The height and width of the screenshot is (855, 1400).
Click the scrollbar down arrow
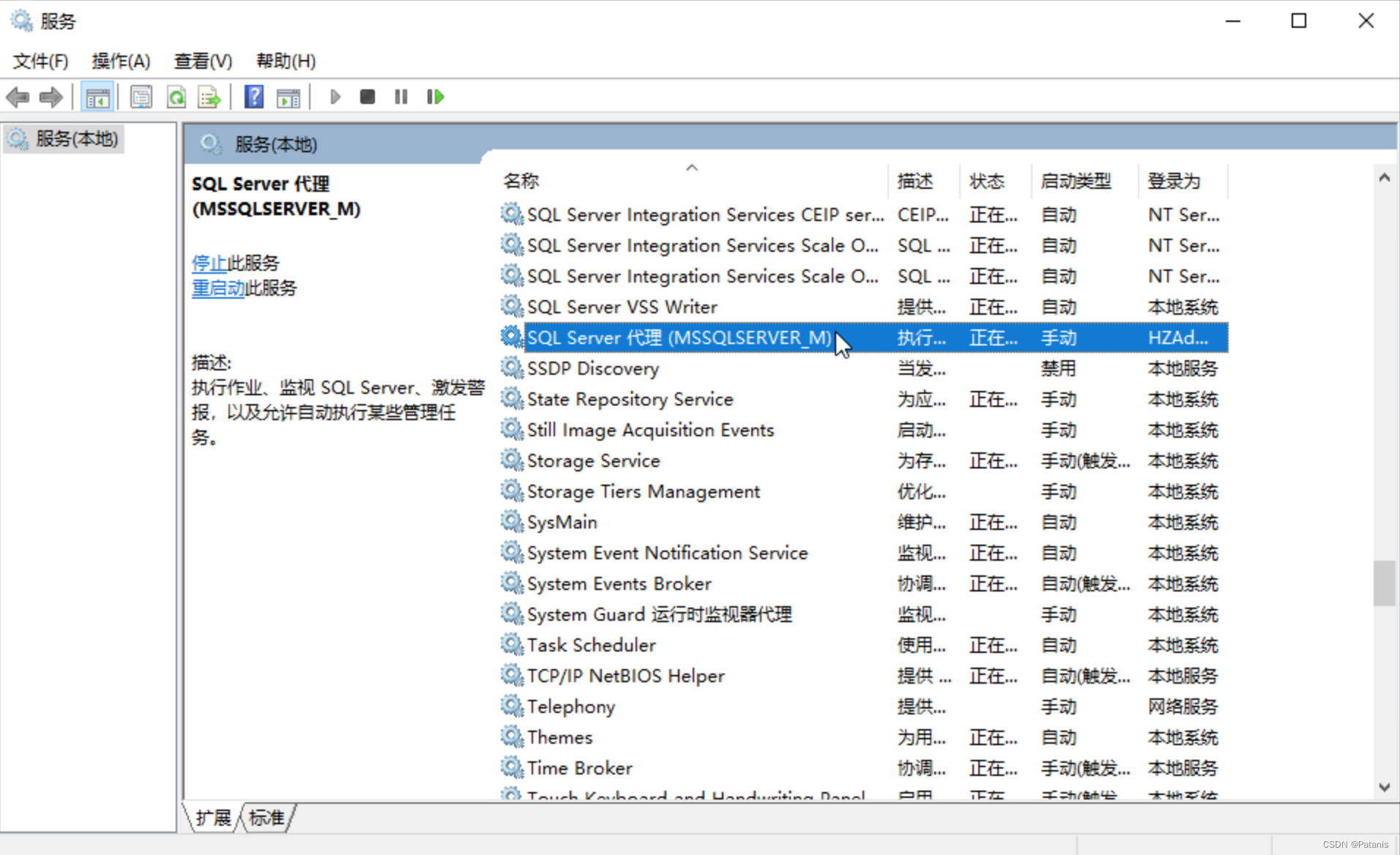click(1384, 788)
